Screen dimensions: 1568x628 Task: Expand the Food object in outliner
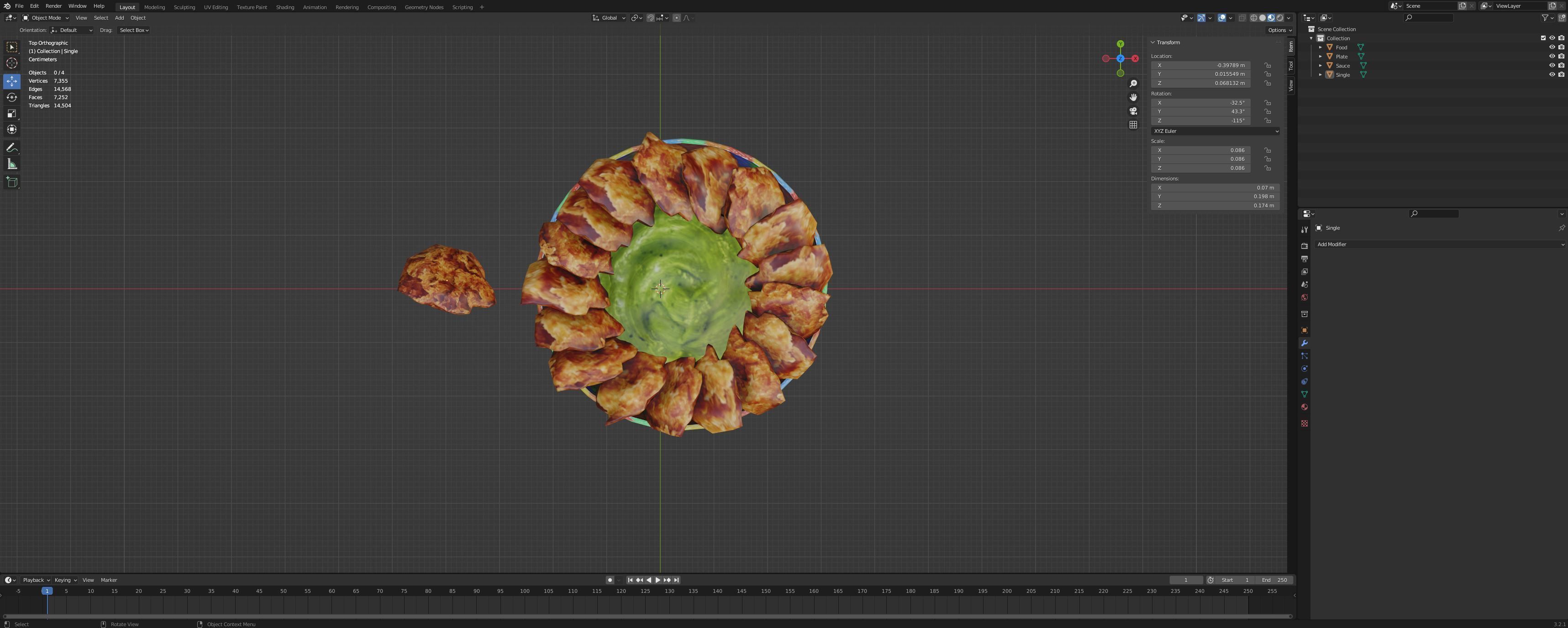[x=1320, y=47]
